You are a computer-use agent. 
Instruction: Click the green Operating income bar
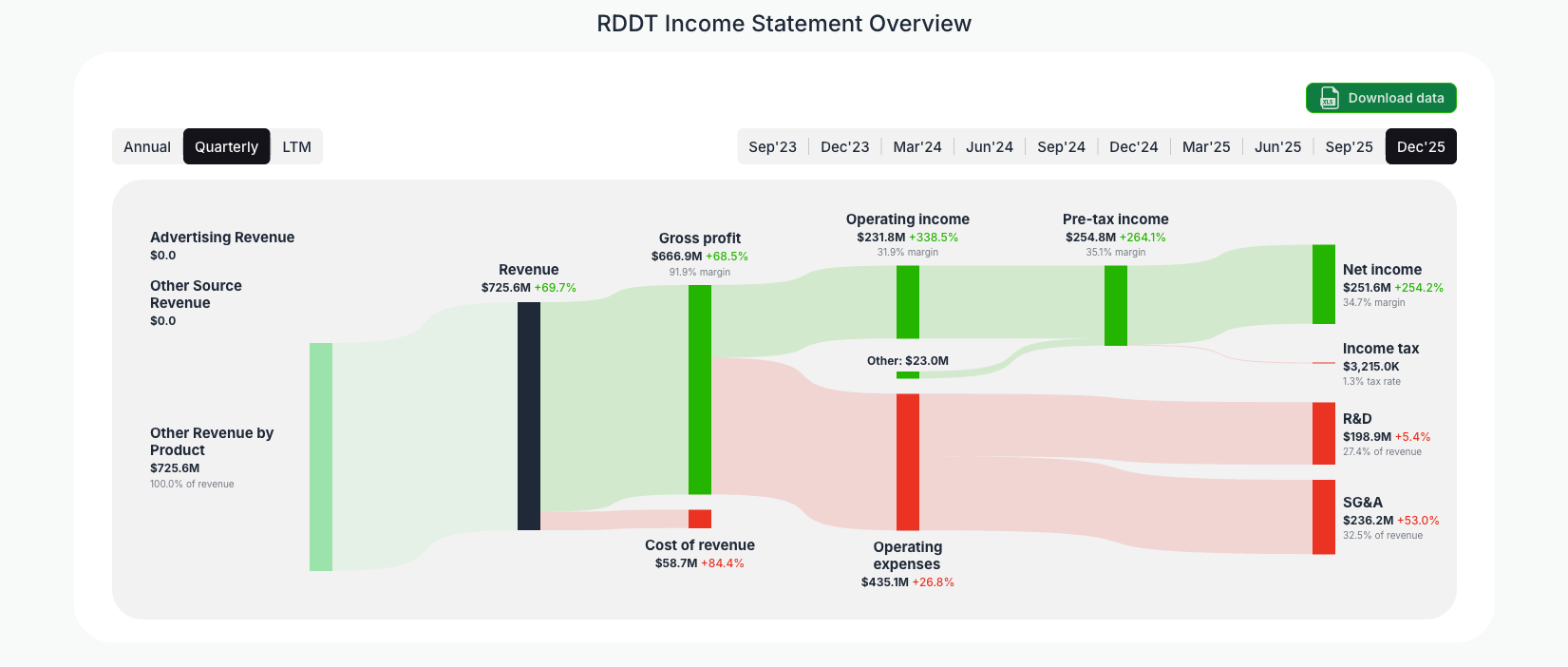click(x=908, y=302)
